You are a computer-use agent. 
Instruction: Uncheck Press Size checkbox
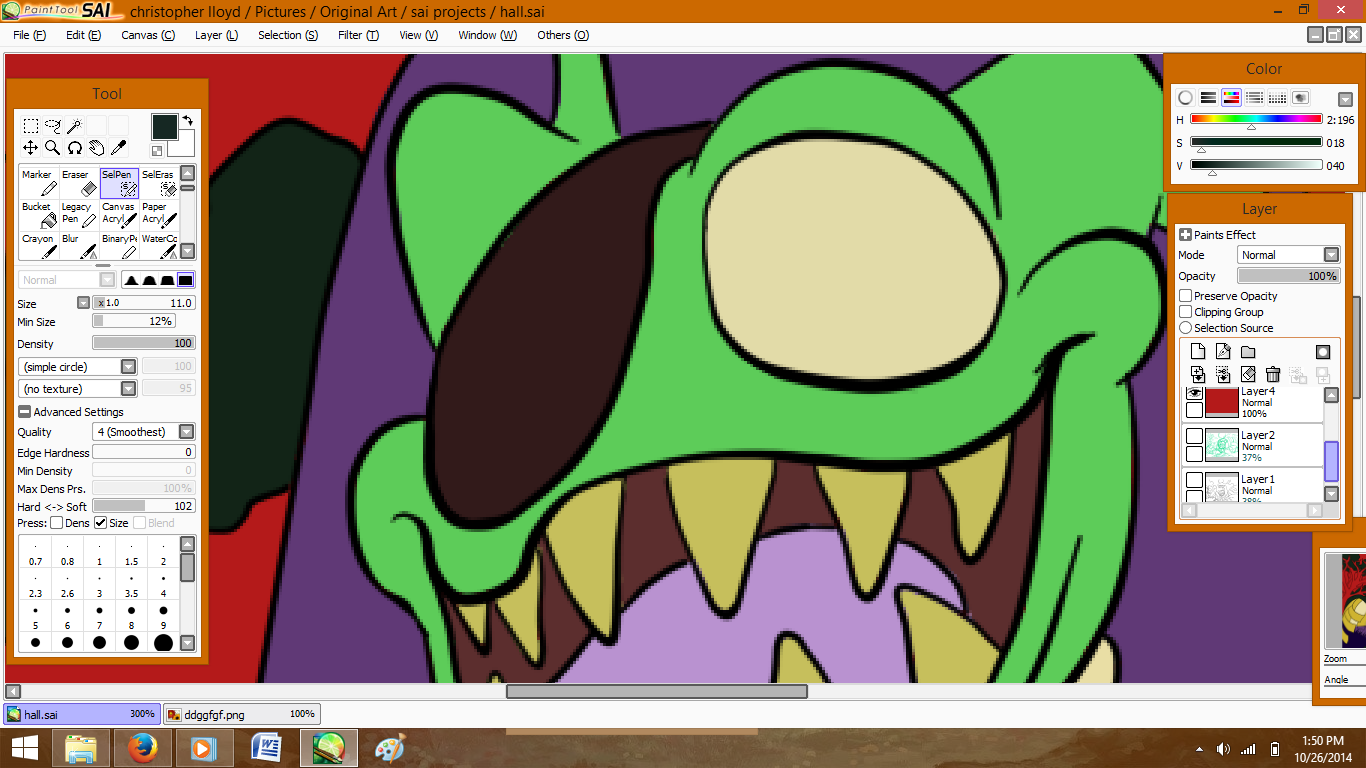101,523
